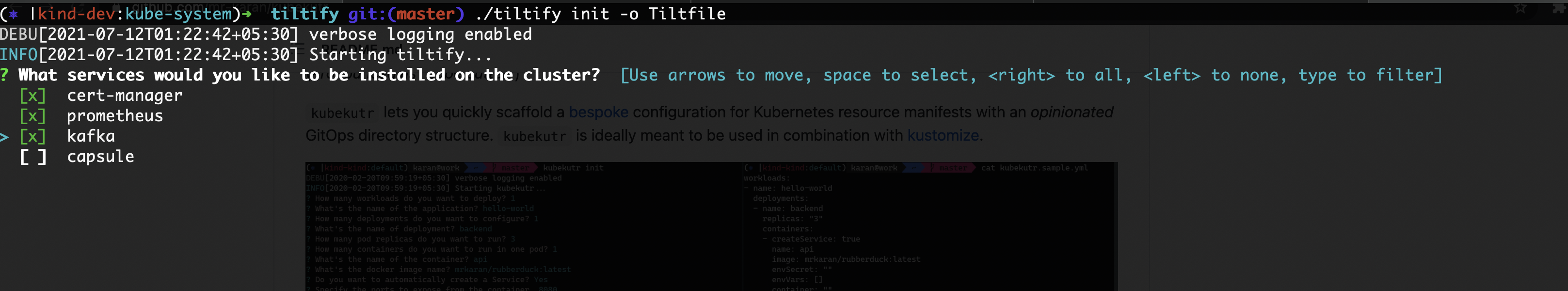This screenshot has height=291, width=1568.
Task: Toggle the prometheus checkbox
Action: point(33,115)
